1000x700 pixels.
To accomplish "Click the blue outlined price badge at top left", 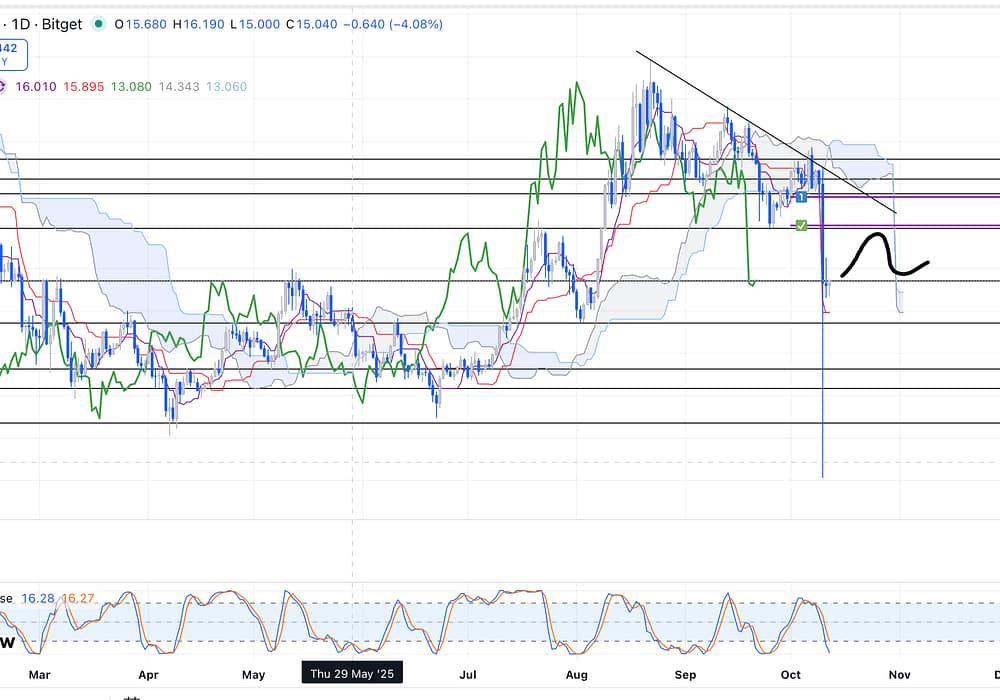I will pyautogui.click(x=14, y=53).
